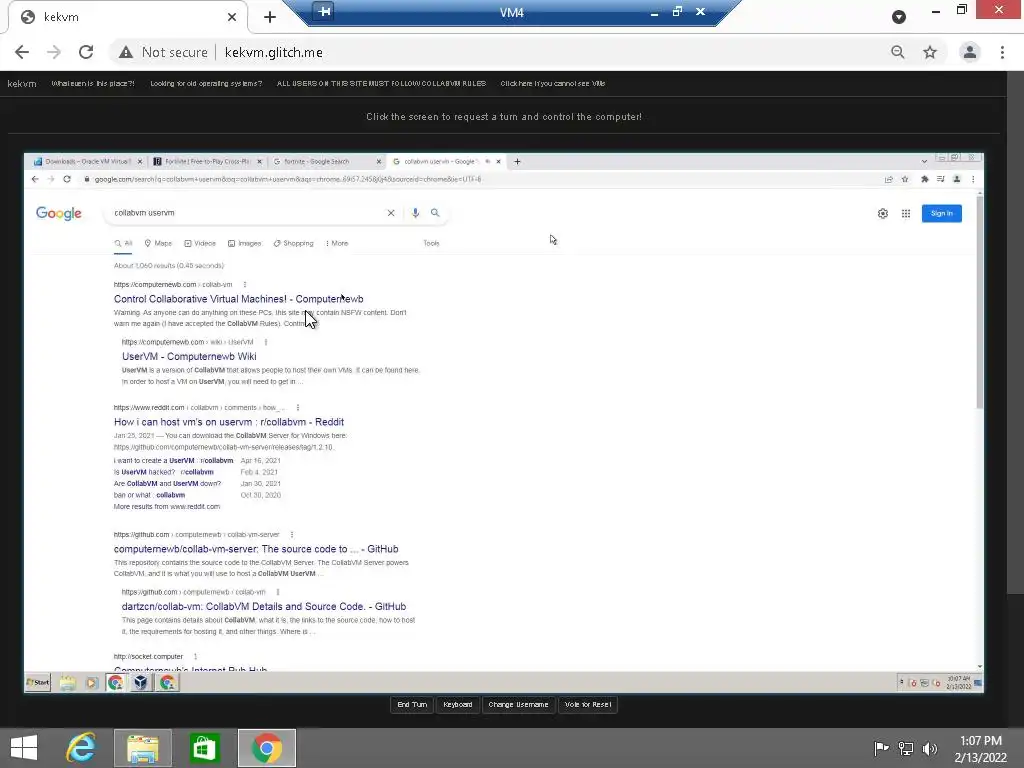Click the blue Sign in button
Screen dimensions: 1024x768
coord(942,214)
